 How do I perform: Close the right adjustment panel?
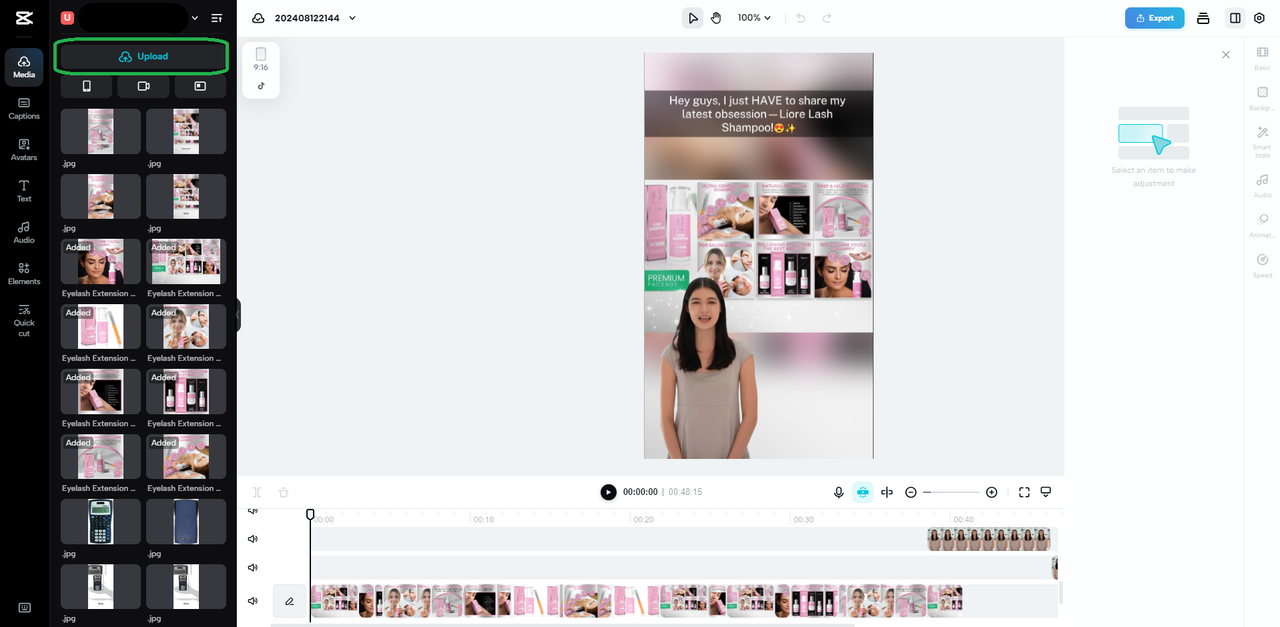tap(1226, 55)
